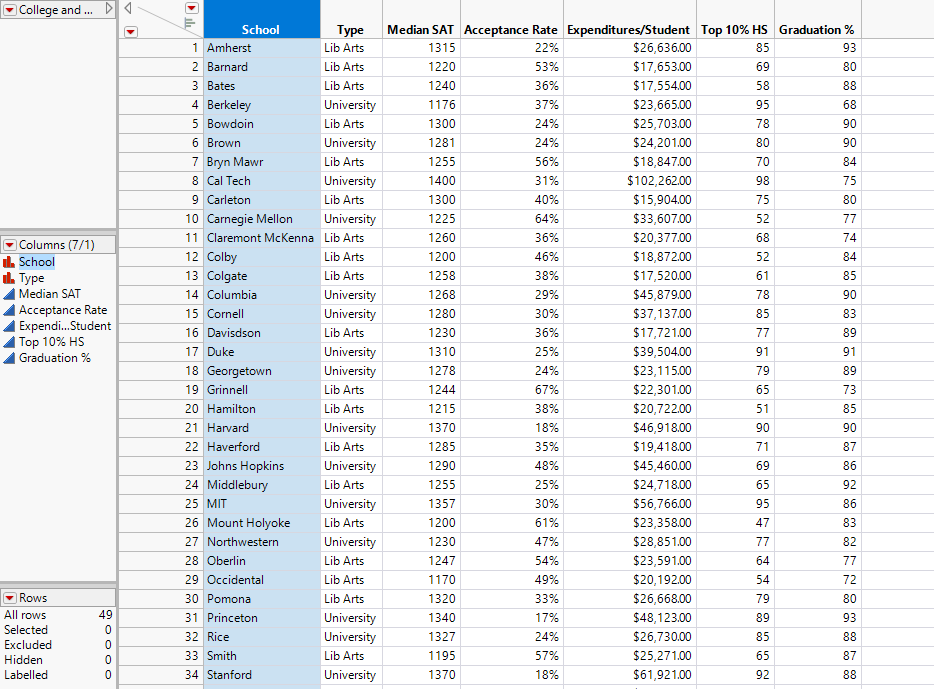Select row number 34

click(x=161, y=675)
